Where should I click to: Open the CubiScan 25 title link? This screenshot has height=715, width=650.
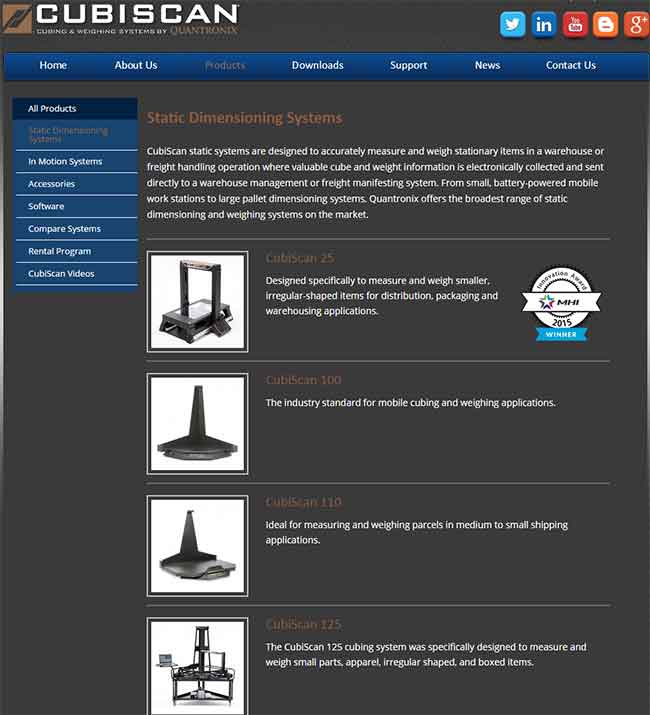point(300,258)
